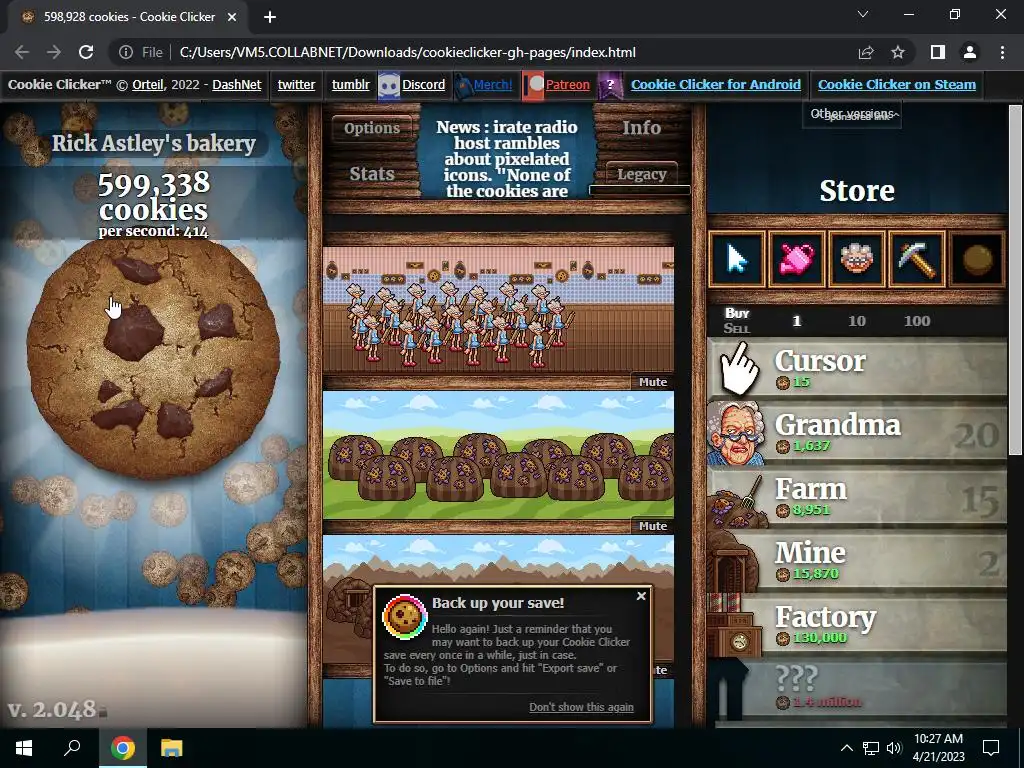1024x768 pixels.
Task: Open the twitter link
Action: [296, 84]
